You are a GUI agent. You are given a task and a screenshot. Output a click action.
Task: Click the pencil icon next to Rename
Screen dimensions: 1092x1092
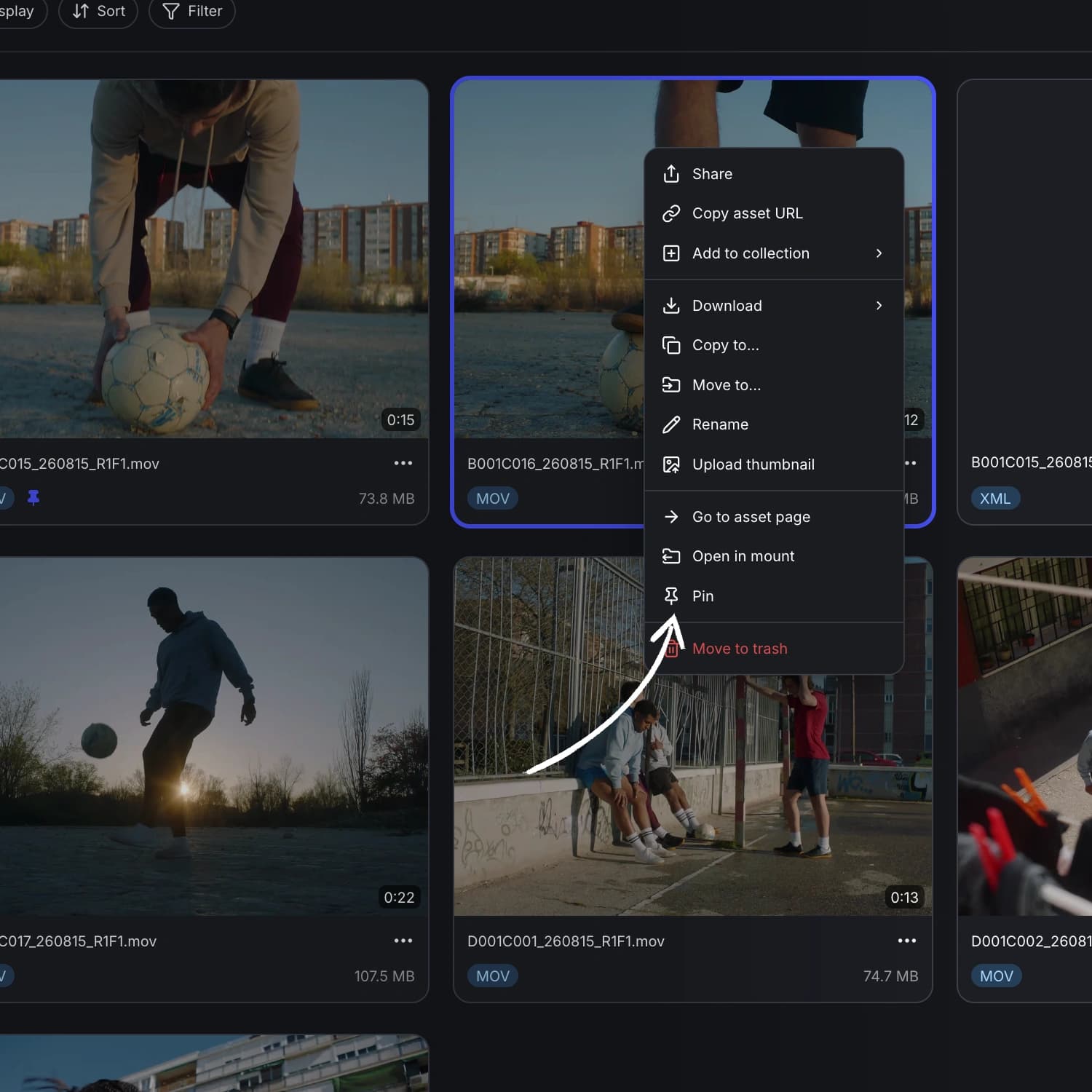click(671, 424)
